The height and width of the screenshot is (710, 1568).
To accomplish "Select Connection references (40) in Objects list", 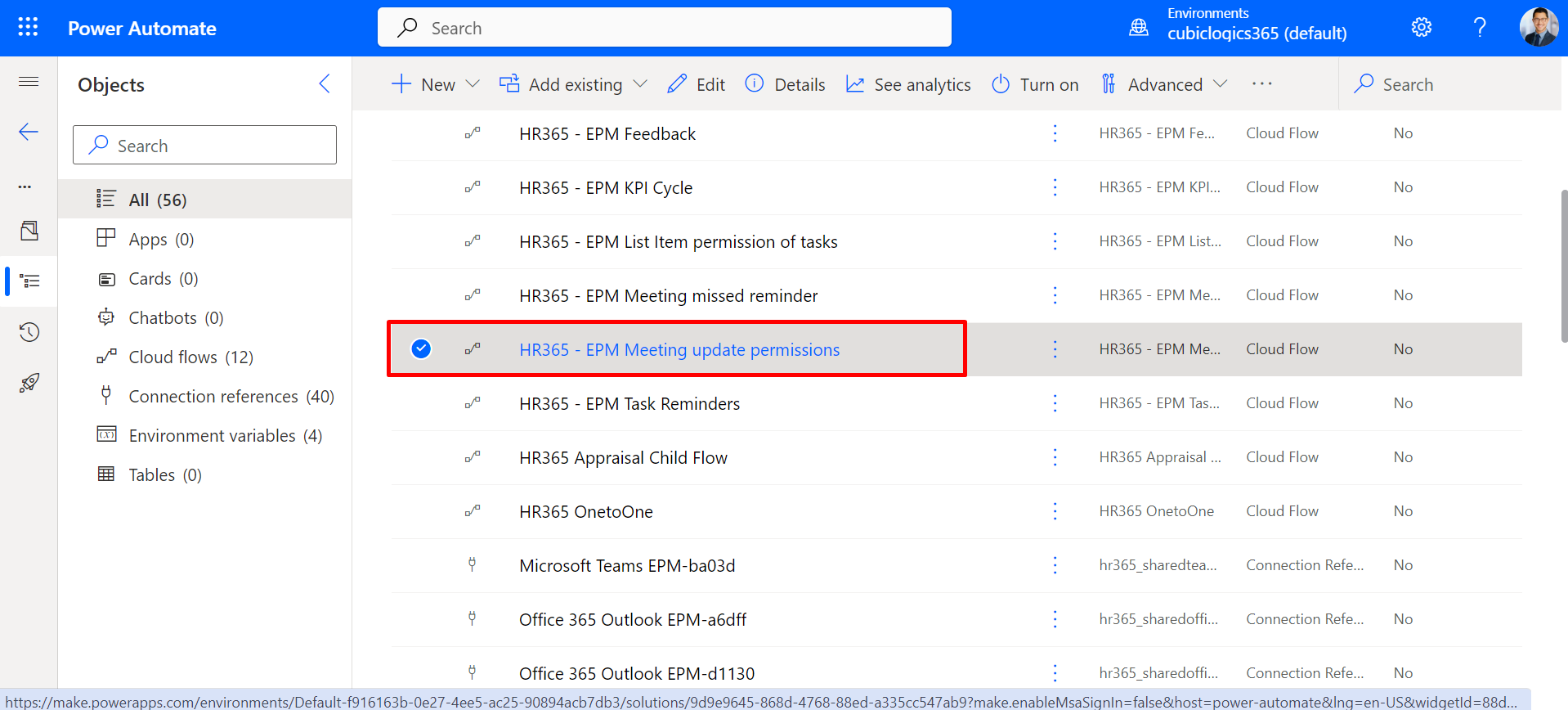I will click(204, 396).
